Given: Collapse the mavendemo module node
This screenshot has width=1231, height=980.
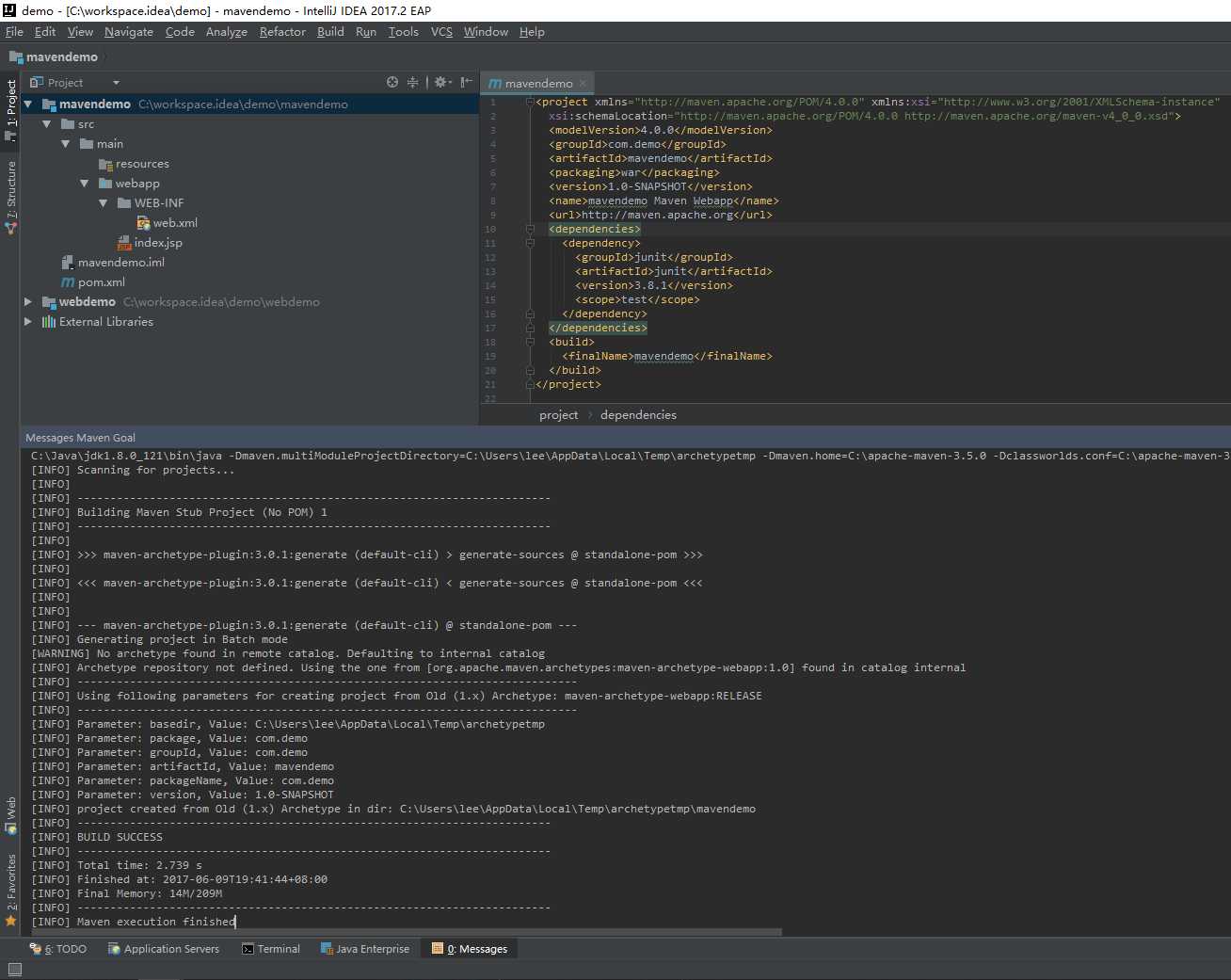Looking at the screenshot, I should [x=28, y=104].
